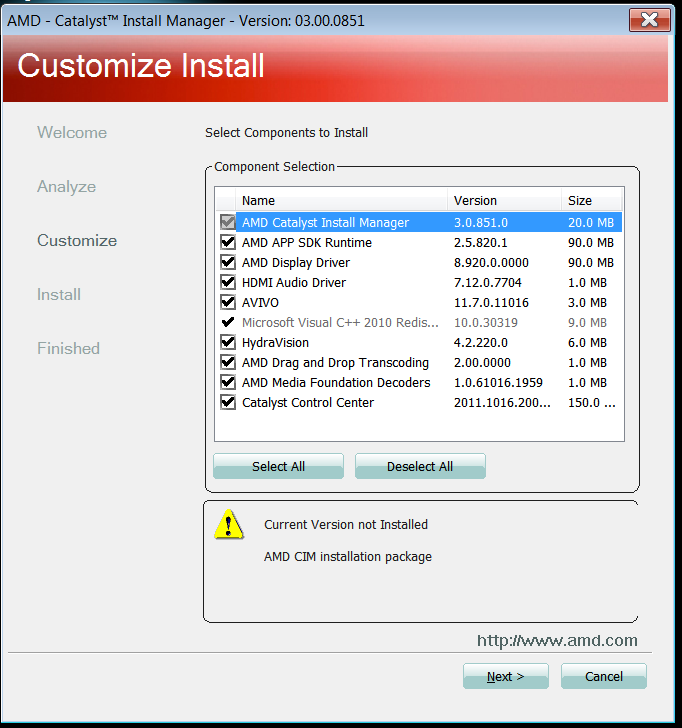Close the Catalyst Install Manager window
Screen dimensions: 682x728
click(650, 20)
